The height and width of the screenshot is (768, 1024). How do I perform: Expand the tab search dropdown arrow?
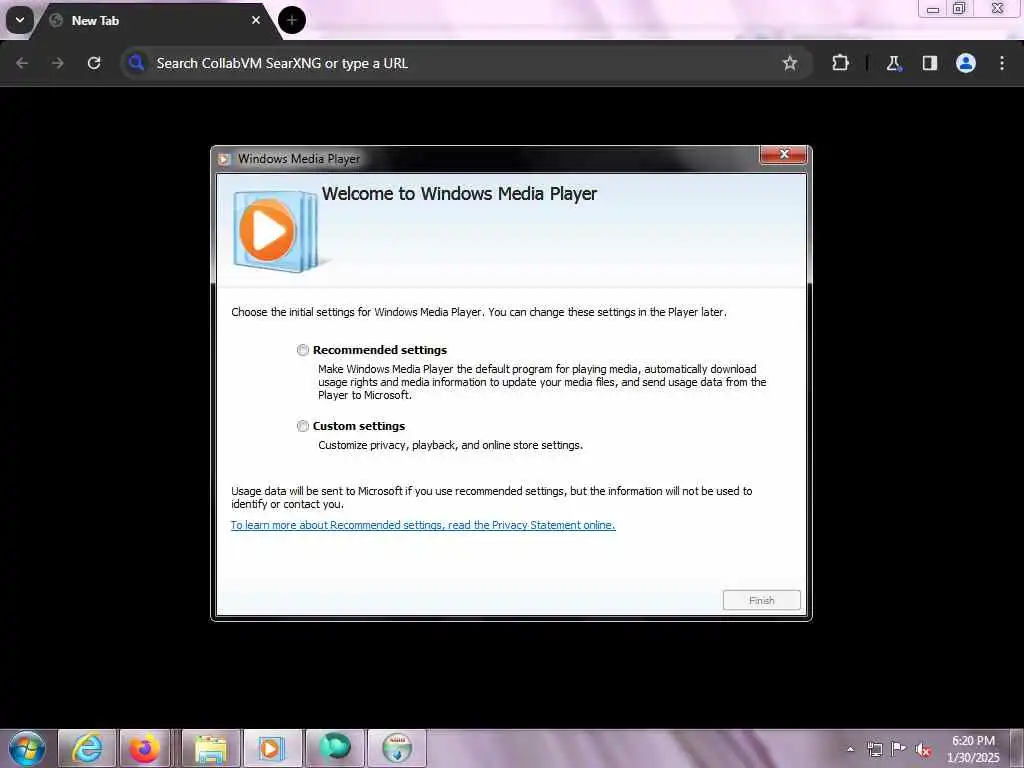pyautogui.click(x=20, y=20)
